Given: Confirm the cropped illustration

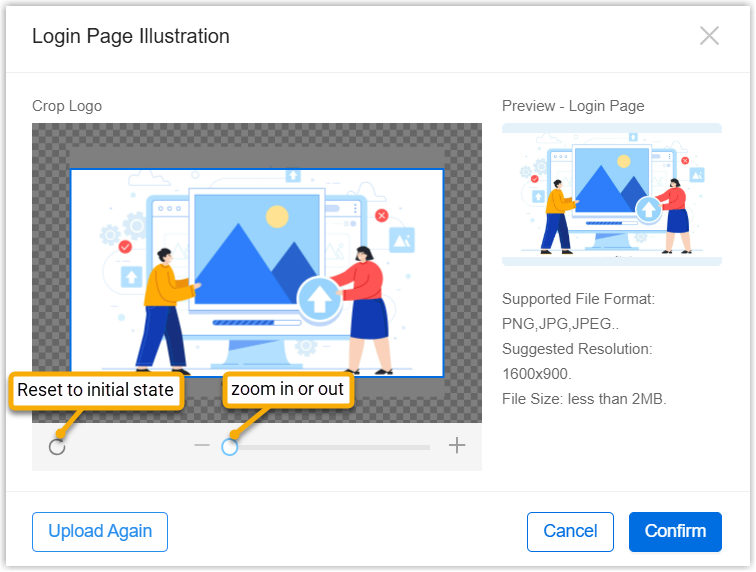Looking at the screenshot, I should (x=675, y=531).
